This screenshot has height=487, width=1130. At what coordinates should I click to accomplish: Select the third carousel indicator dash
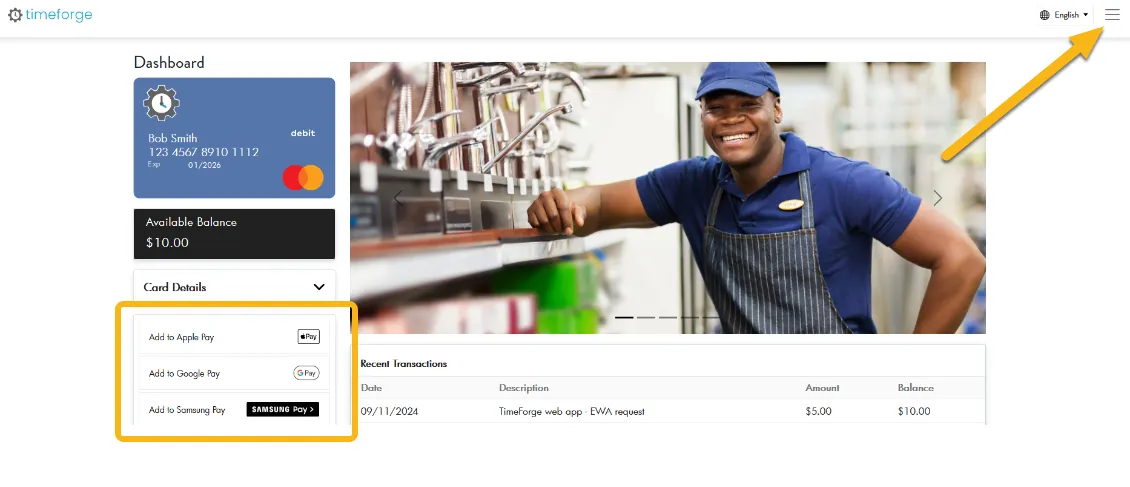[668, 317]
